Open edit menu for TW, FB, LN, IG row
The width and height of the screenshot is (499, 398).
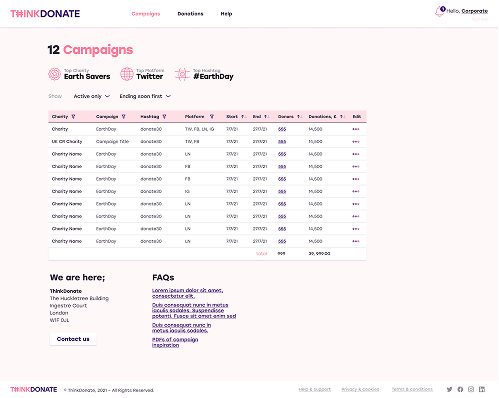click(356, 129)
